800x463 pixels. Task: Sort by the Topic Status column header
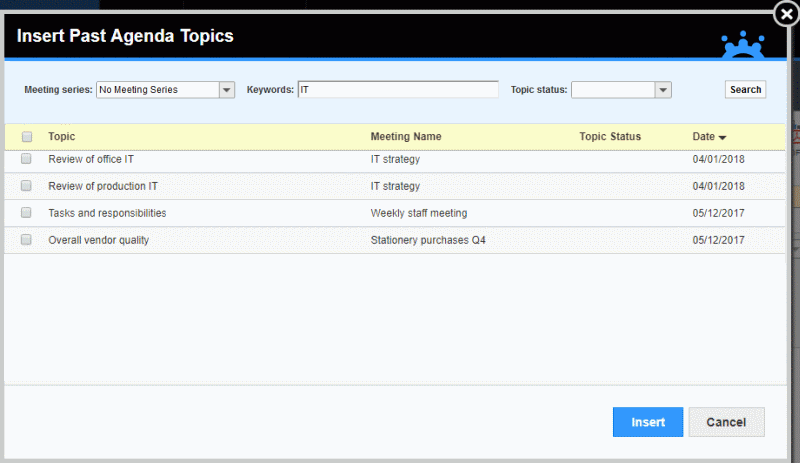[610, 136]
